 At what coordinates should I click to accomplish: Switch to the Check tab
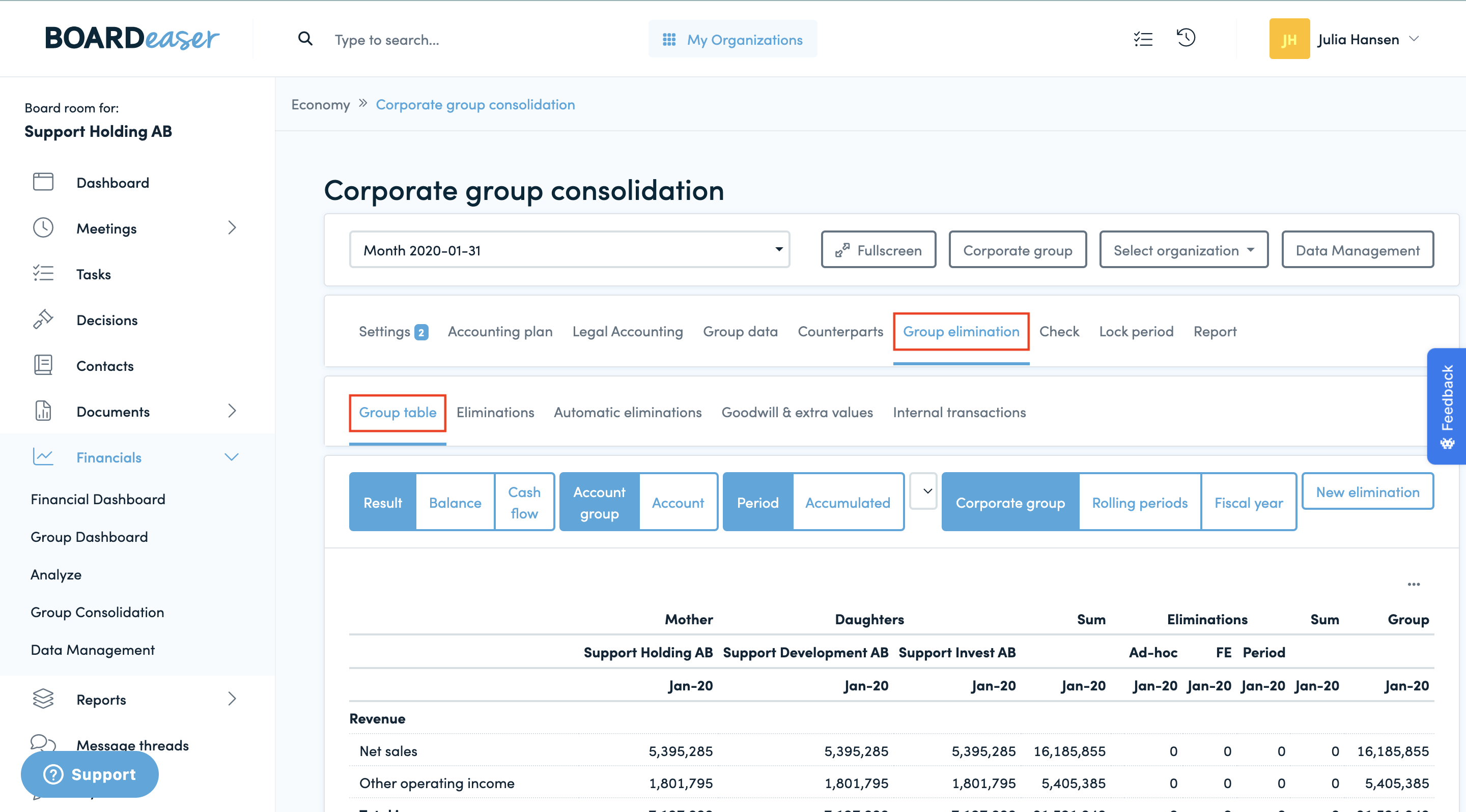pos(1059,331)
